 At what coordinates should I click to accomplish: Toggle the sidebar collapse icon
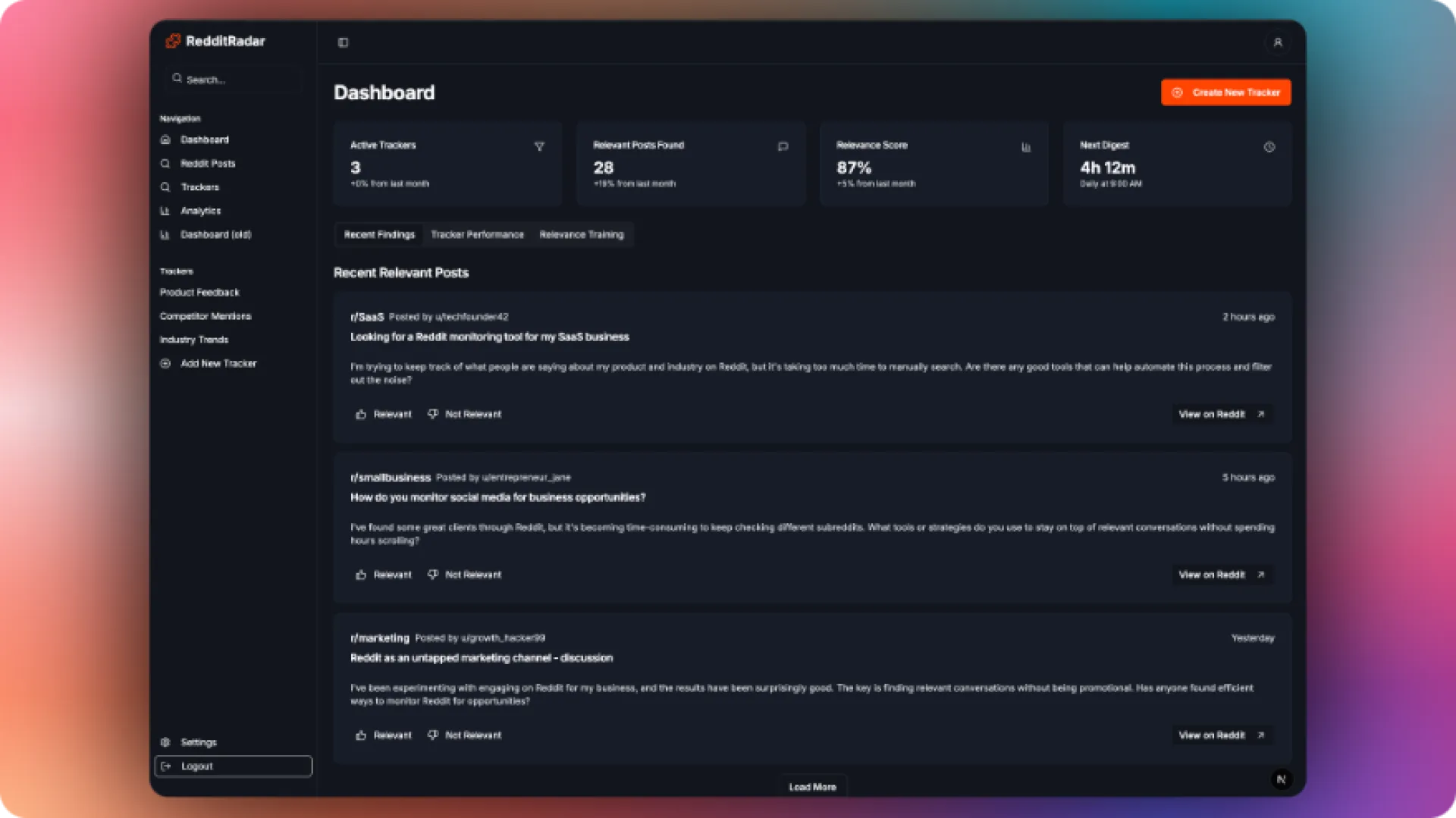coord(343,42)
